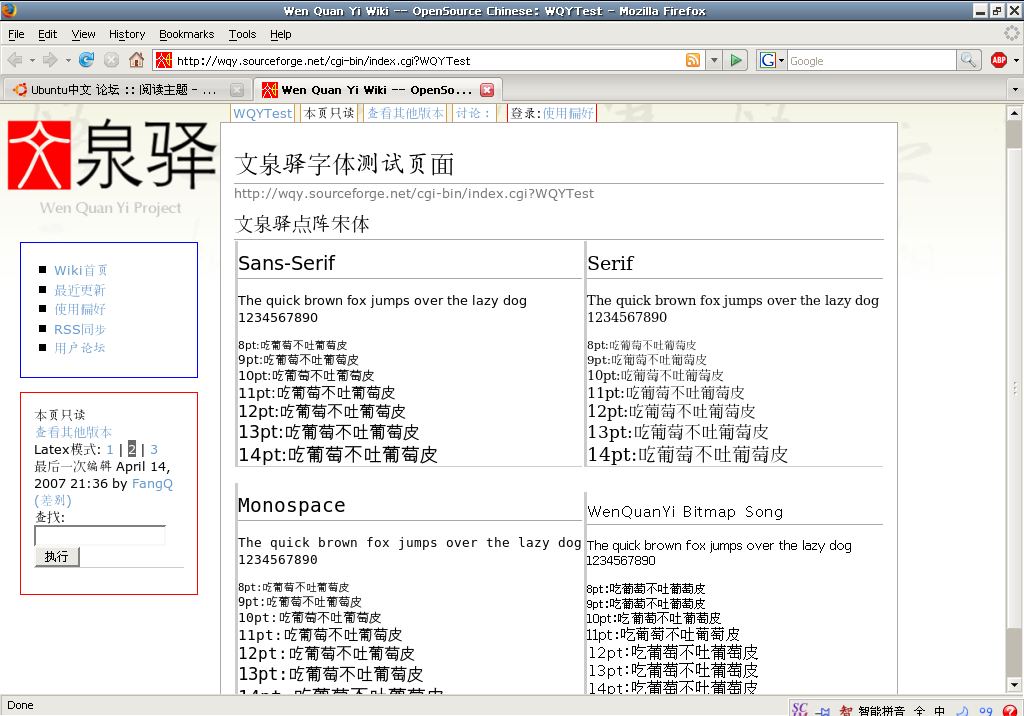Click the (差别) diff link
This screenshot has height=716, width=1024.
(x=53, y=501)
